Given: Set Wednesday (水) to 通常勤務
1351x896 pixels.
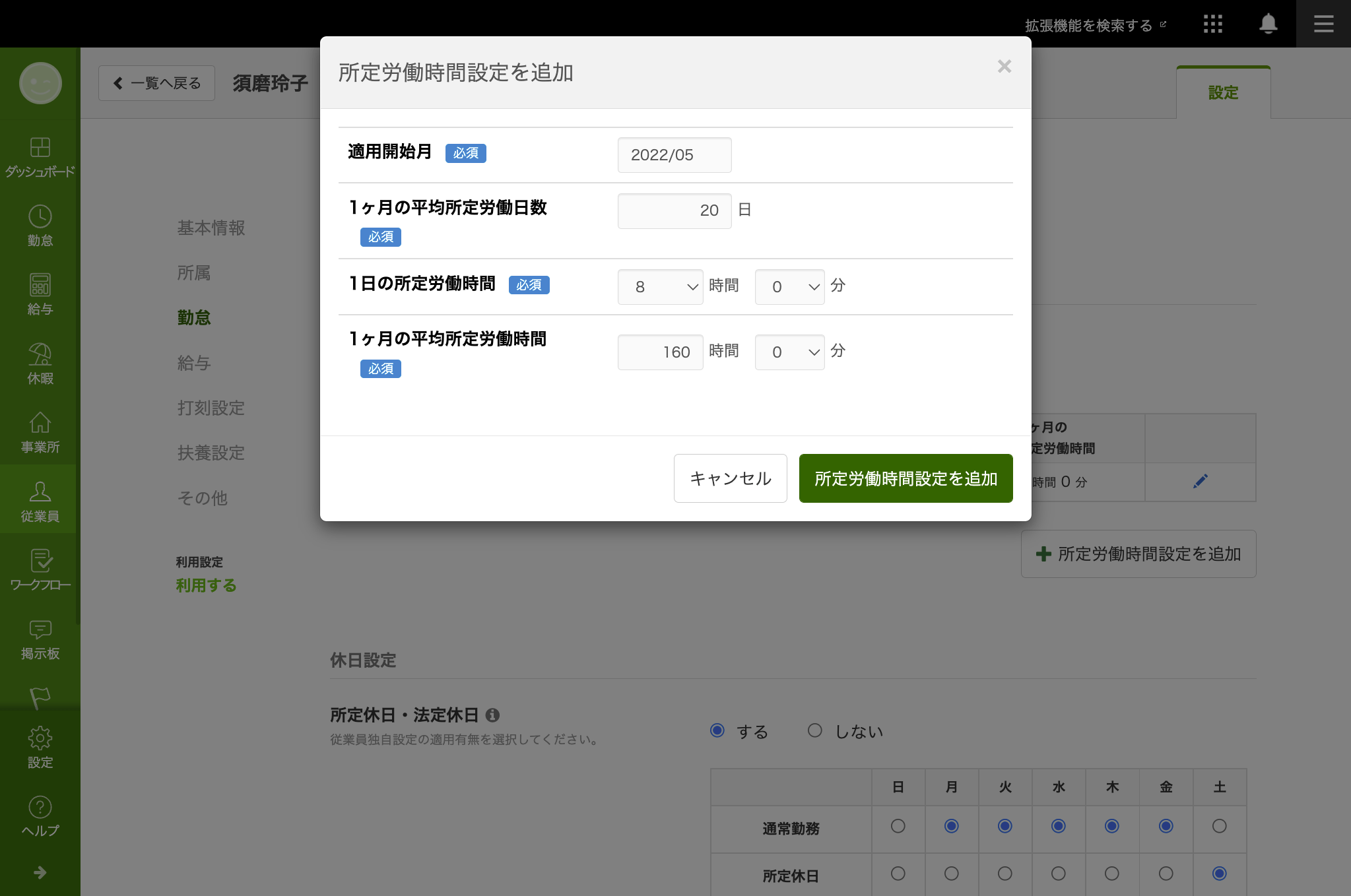Looking at the screenshot, I should [1058, 826].
